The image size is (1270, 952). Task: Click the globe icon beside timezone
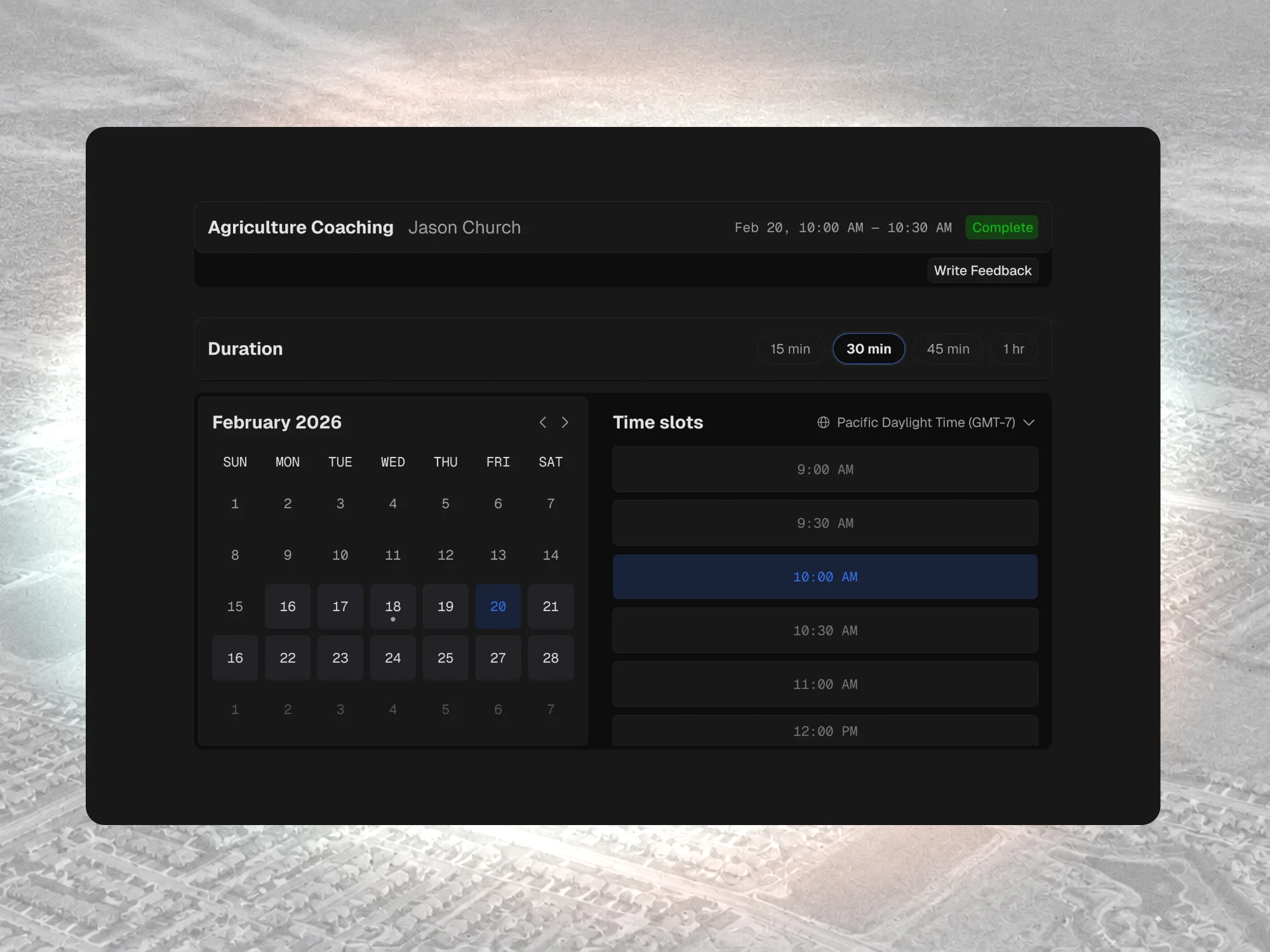[x=823, y=423]
